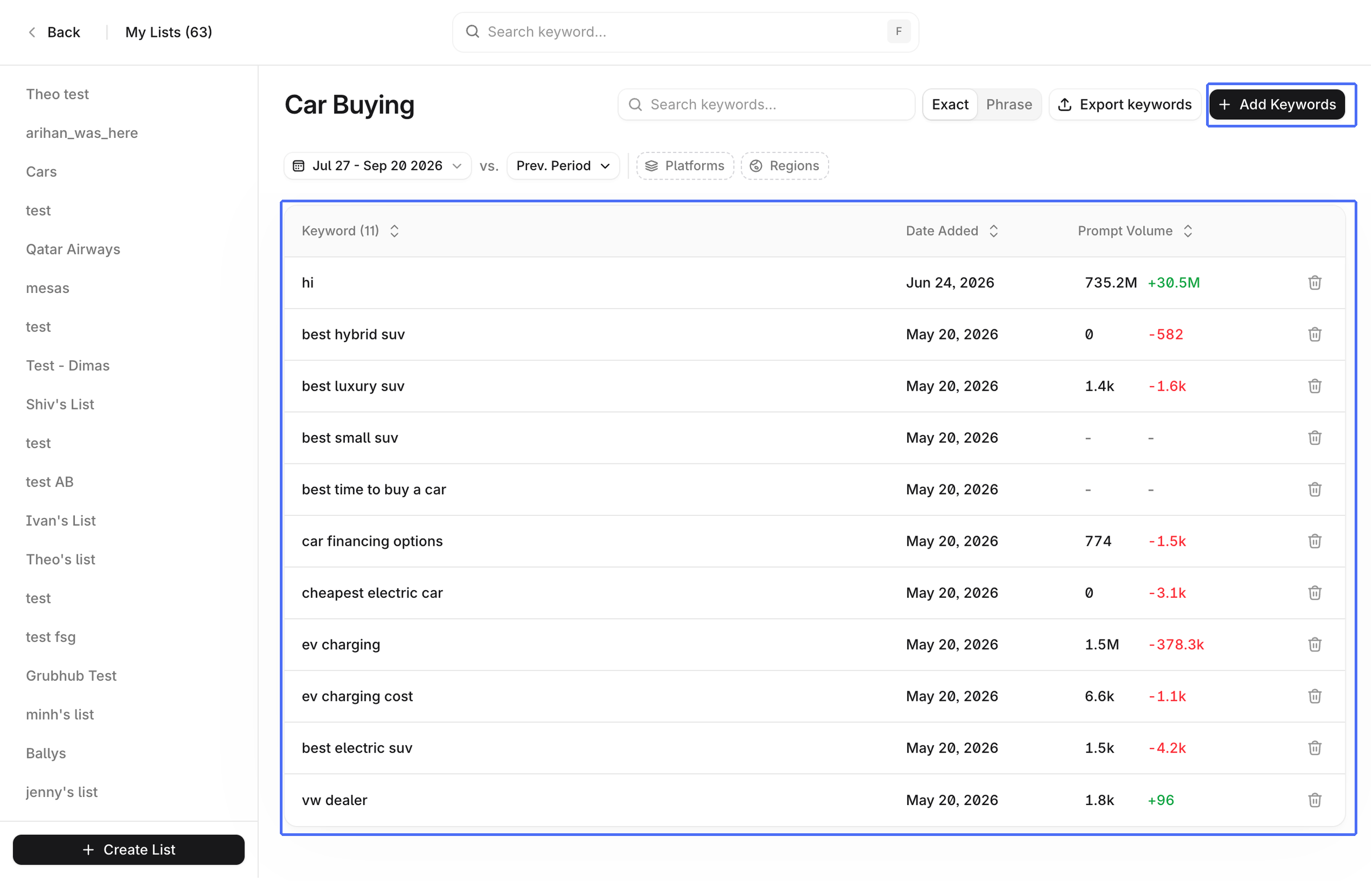Sort by Prompt Volume column arrows
The image size is (1372, 881).
coord(1187,231)
